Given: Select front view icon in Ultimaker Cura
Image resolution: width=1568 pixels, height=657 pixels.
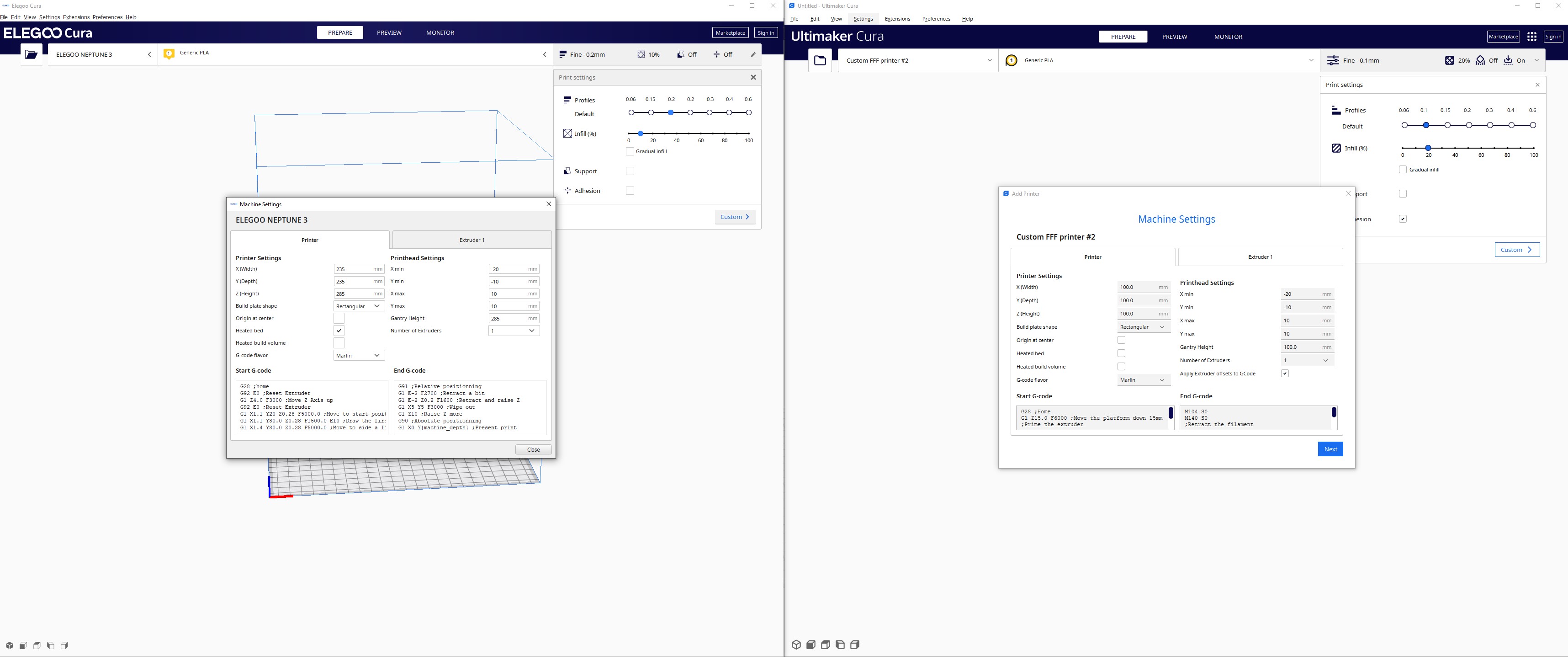Looking at the screenshot, I should pos(811,645).
